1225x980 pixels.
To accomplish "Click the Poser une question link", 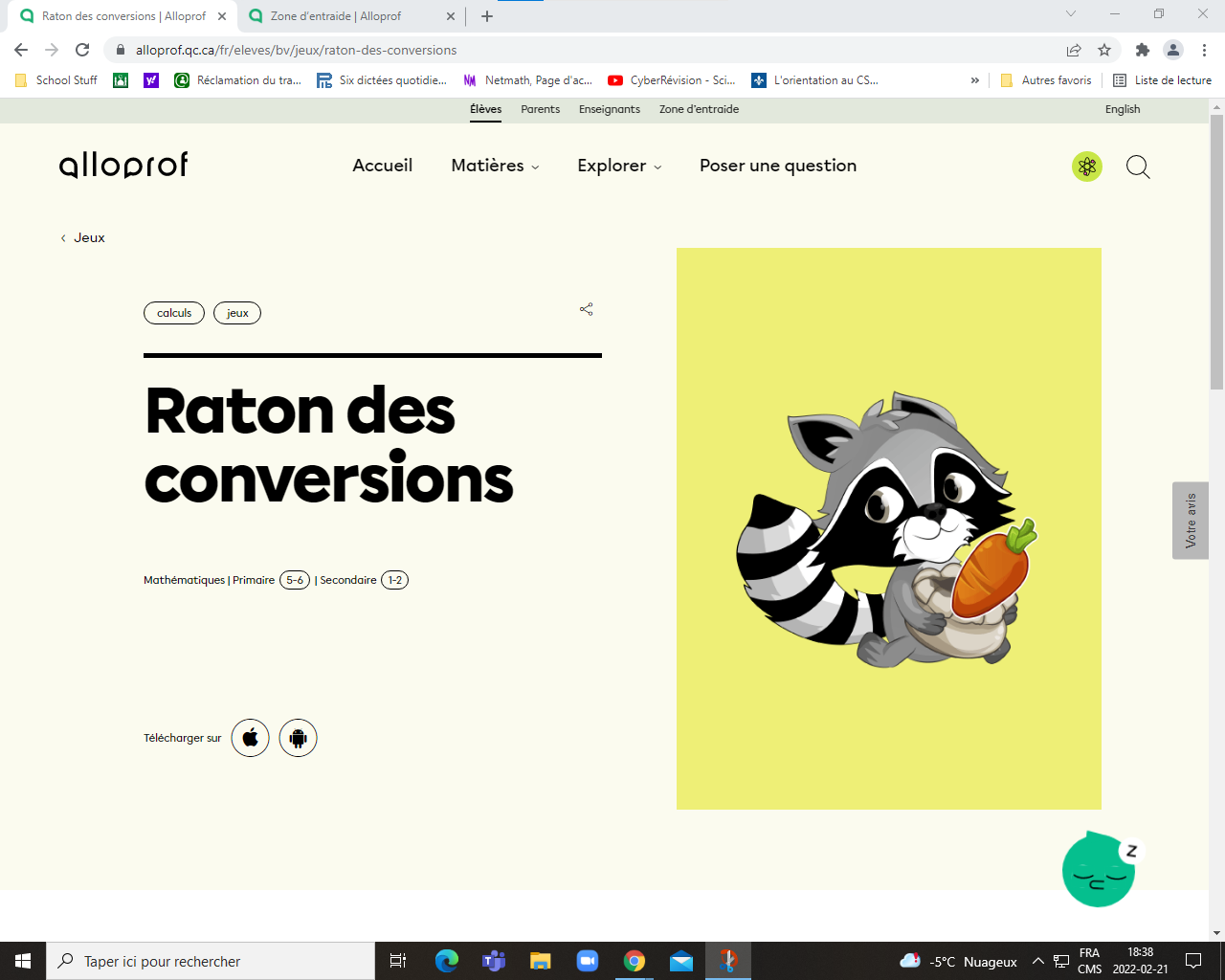I will (x=778, y=166).
